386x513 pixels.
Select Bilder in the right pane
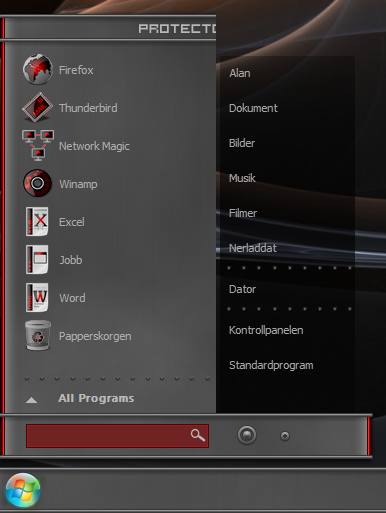tap(242, 143)
